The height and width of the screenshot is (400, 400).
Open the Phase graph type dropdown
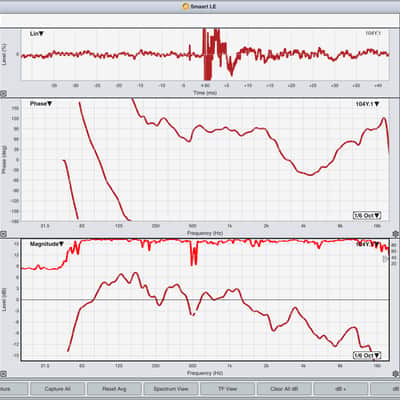tap(41, 104)
